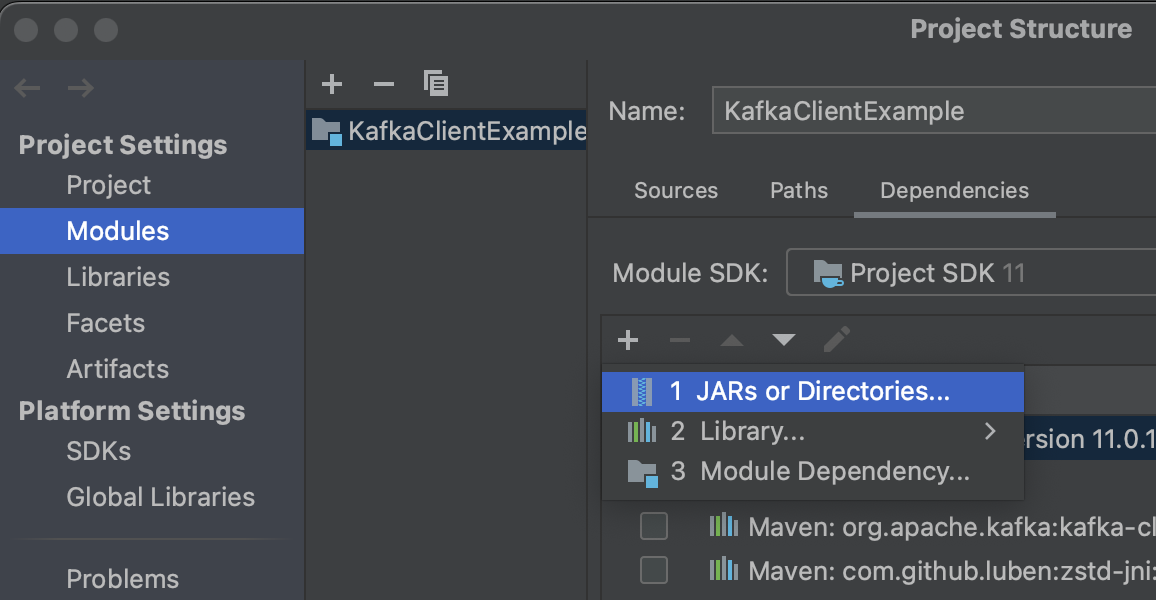This screenshot has width=1156, height=600.
Task: Toggle export checkbox for zstd-jni Maven library
Action: 654,570
